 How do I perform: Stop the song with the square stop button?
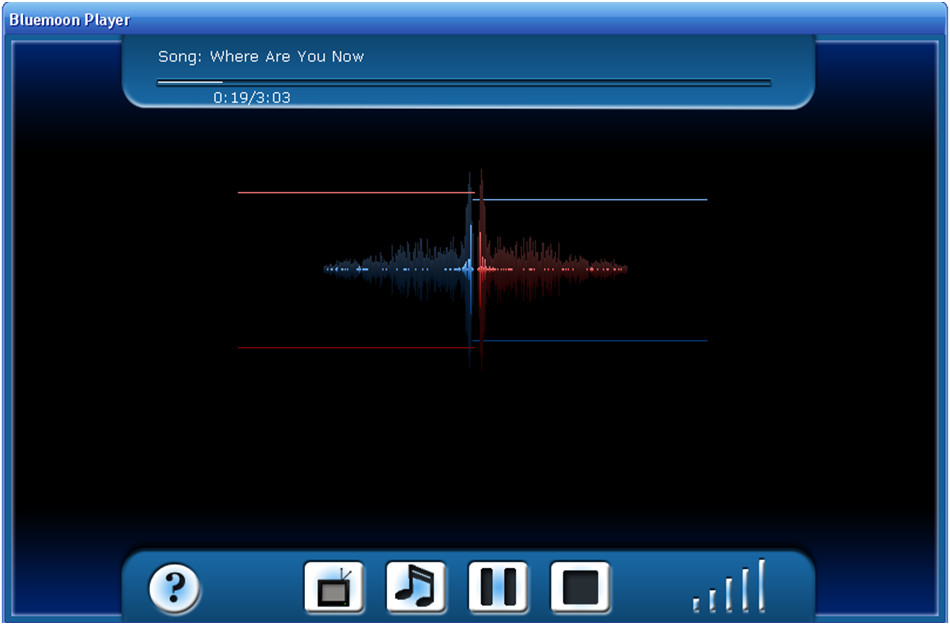click(580, 587)
